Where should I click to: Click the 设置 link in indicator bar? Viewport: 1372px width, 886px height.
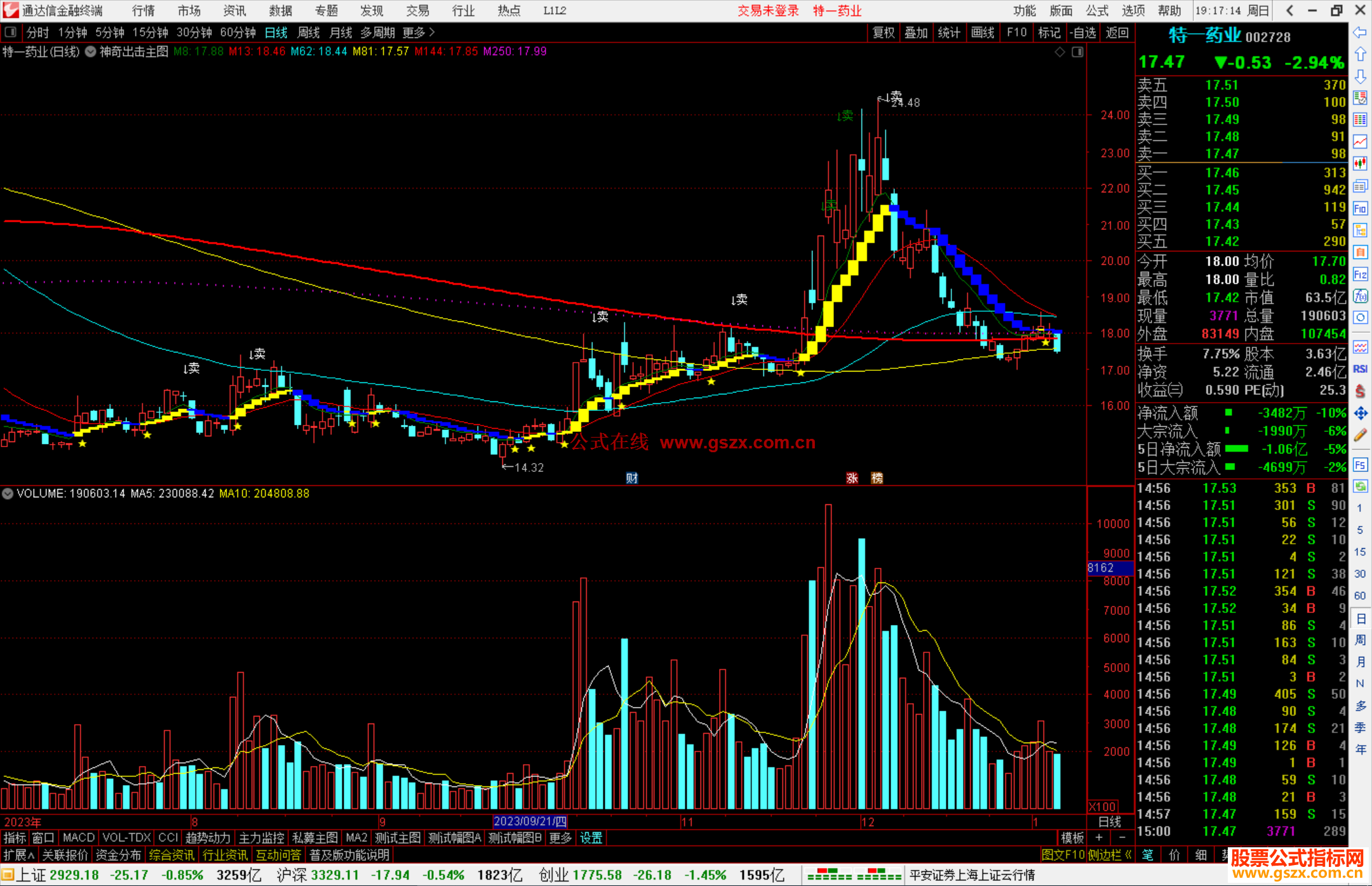click(x=591, y=838)
